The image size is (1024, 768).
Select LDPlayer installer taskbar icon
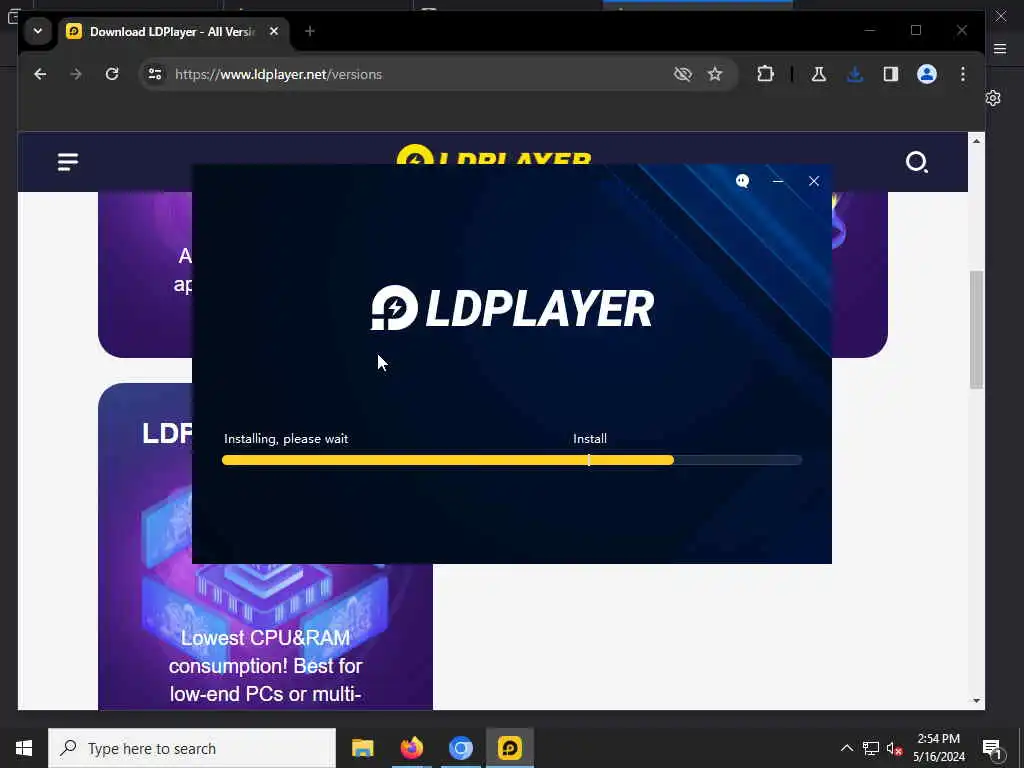point(509,748)
